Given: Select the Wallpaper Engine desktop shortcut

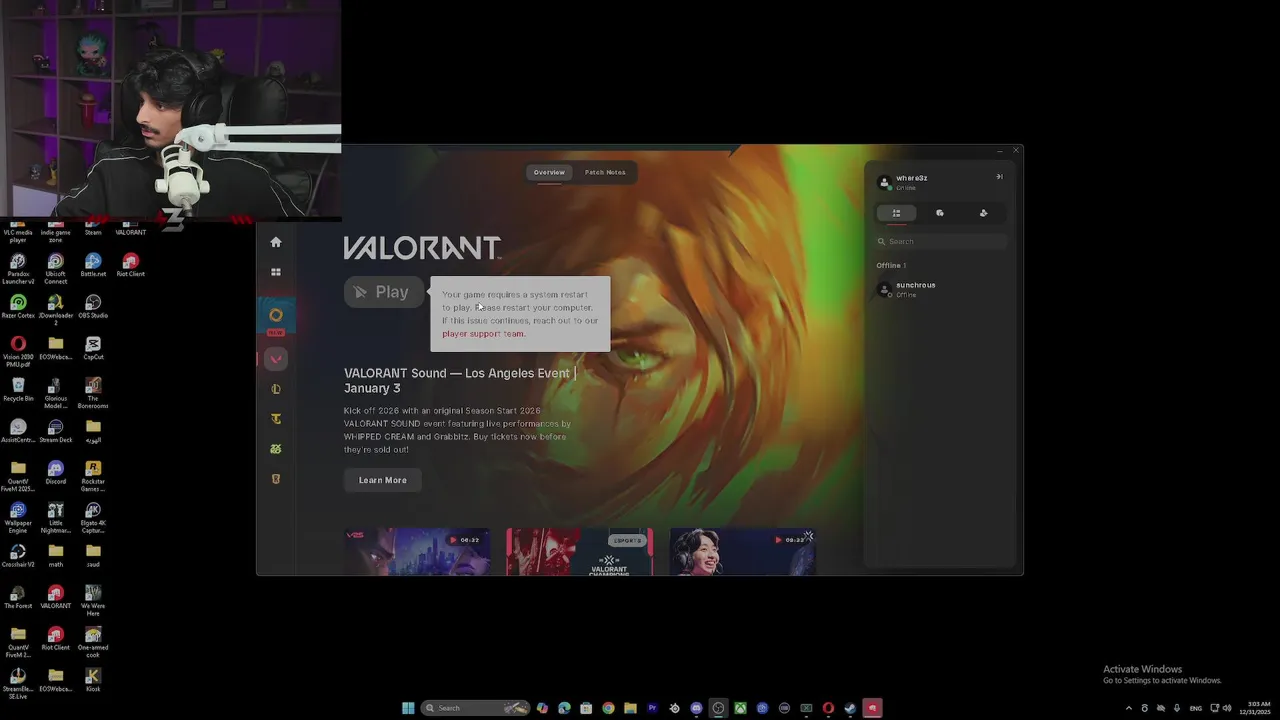Looking at the screenshot, I should pyautogui.click(x=18, y=518).
